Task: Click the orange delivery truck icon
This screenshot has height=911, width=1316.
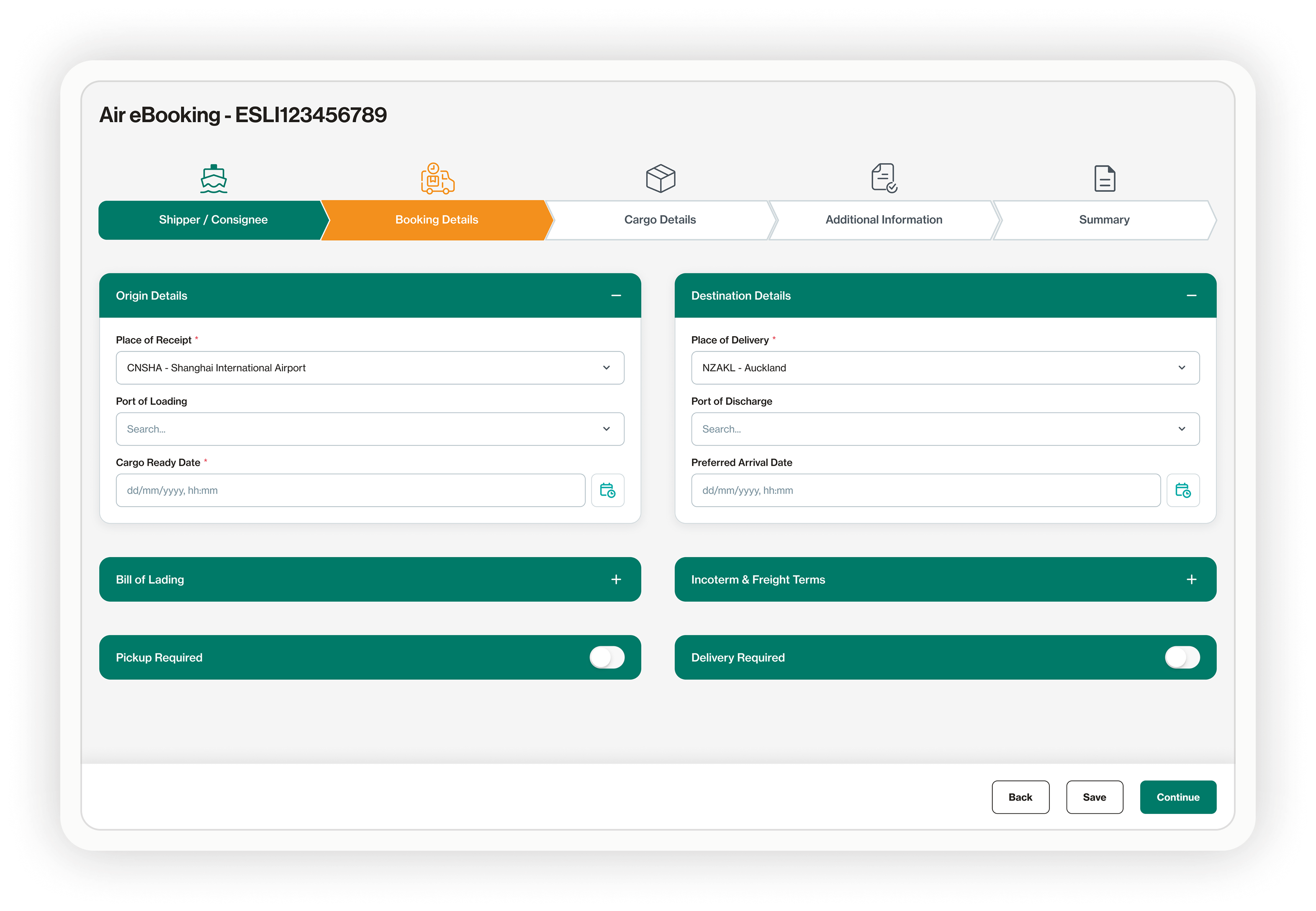Action: point(437,179)
